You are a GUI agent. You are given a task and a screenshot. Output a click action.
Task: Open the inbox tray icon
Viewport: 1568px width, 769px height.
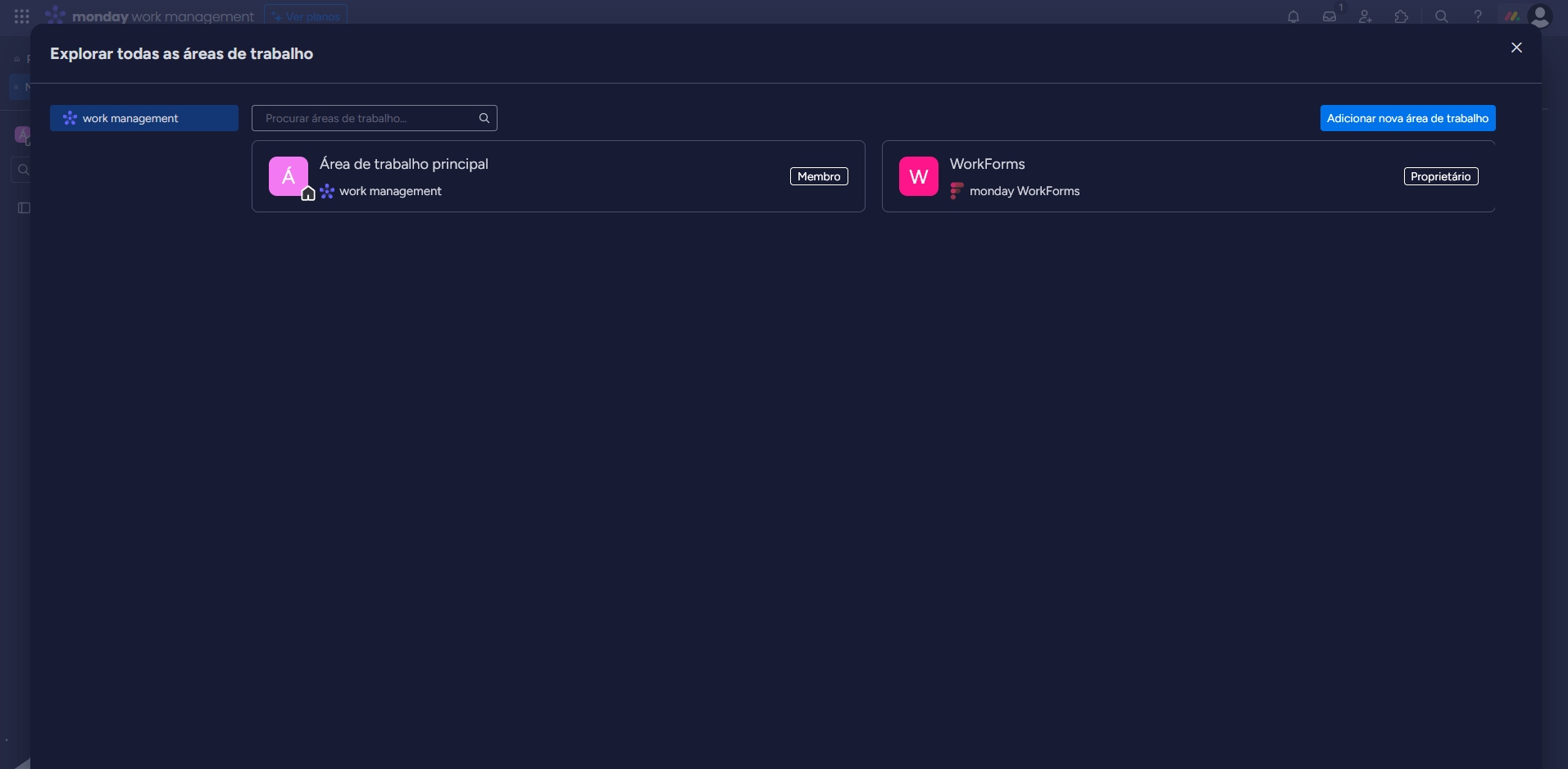1329,16
